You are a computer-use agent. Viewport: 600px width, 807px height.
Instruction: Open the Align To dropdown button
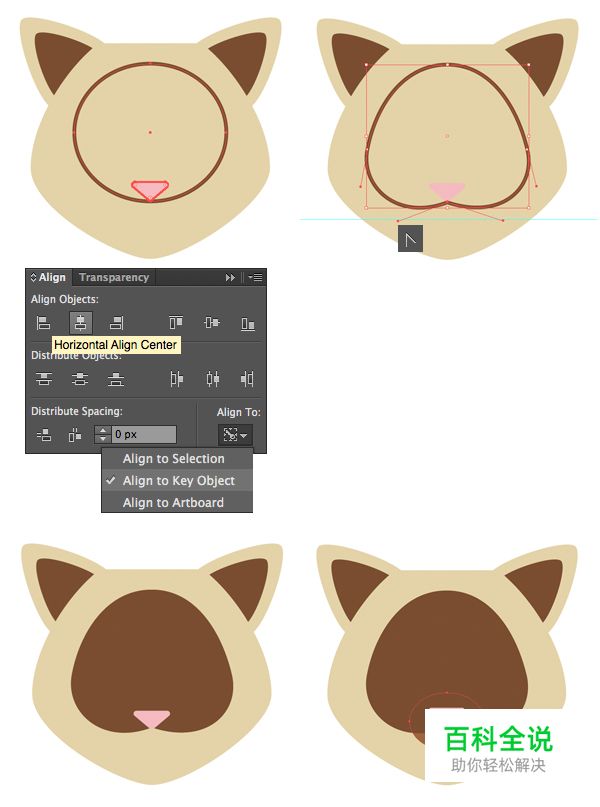coord(235,435)
